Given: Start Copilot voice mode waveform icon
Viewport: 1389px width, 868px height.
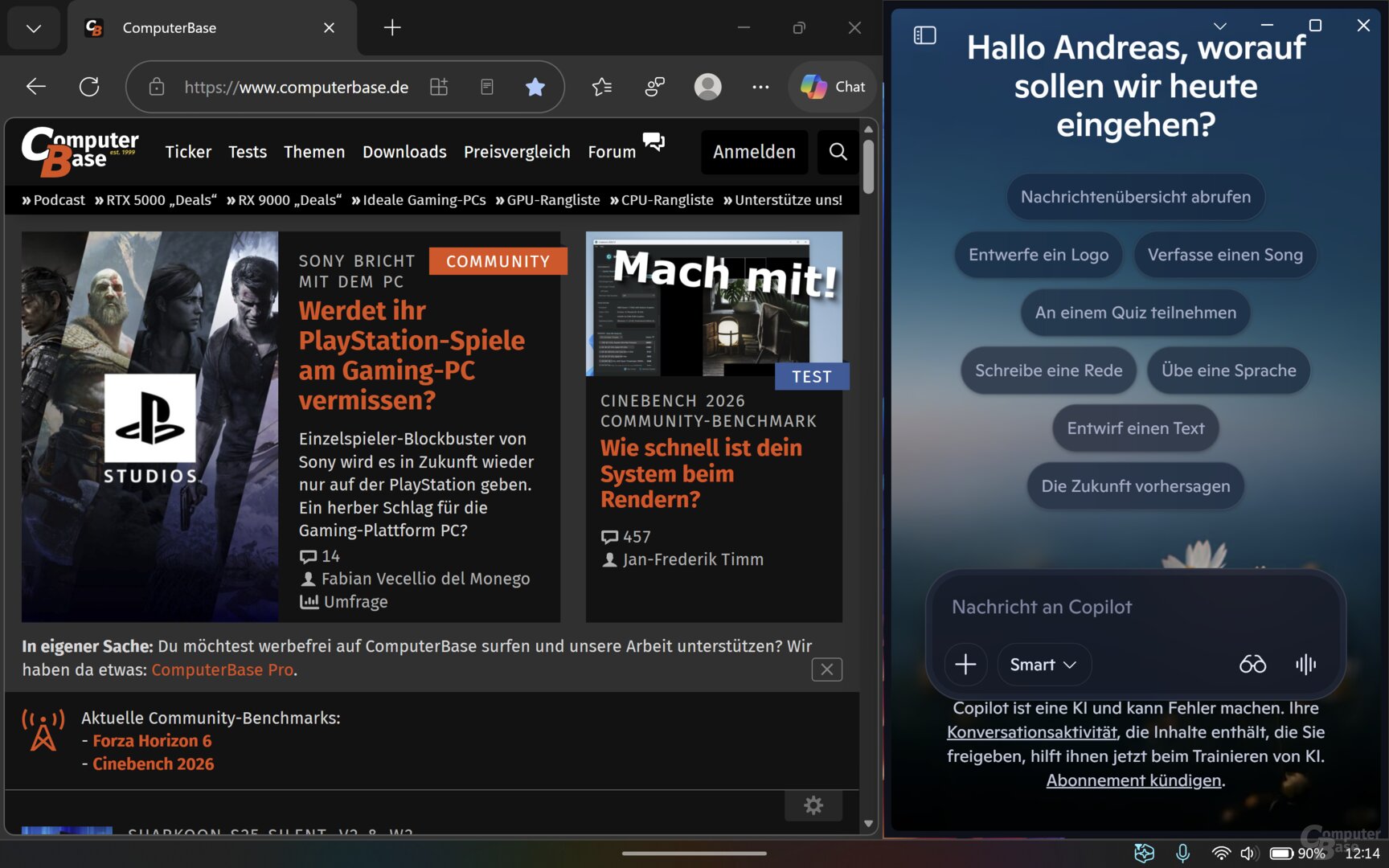Looking at the screenshot, I should pos(1305,665).
